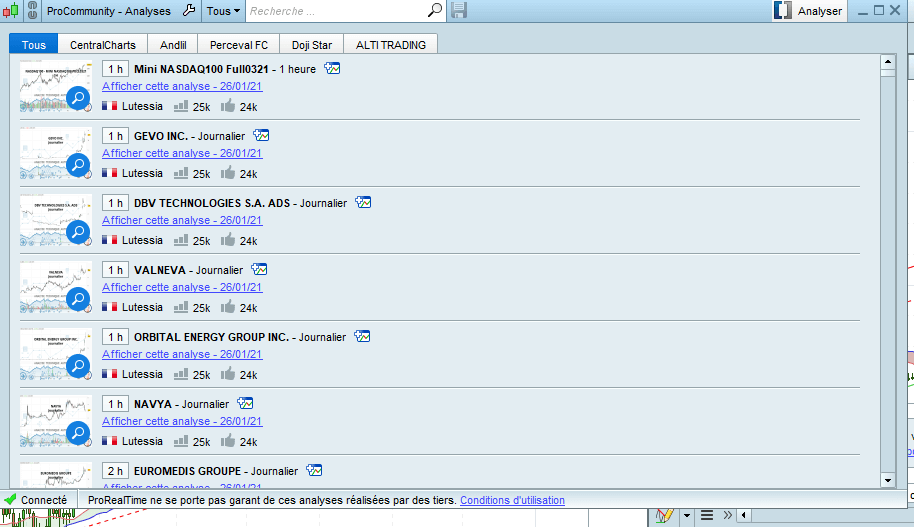Click the analysis list scroll down arrow
The image size is (914, 528).
pyautogui.click(x=888, y=481)
